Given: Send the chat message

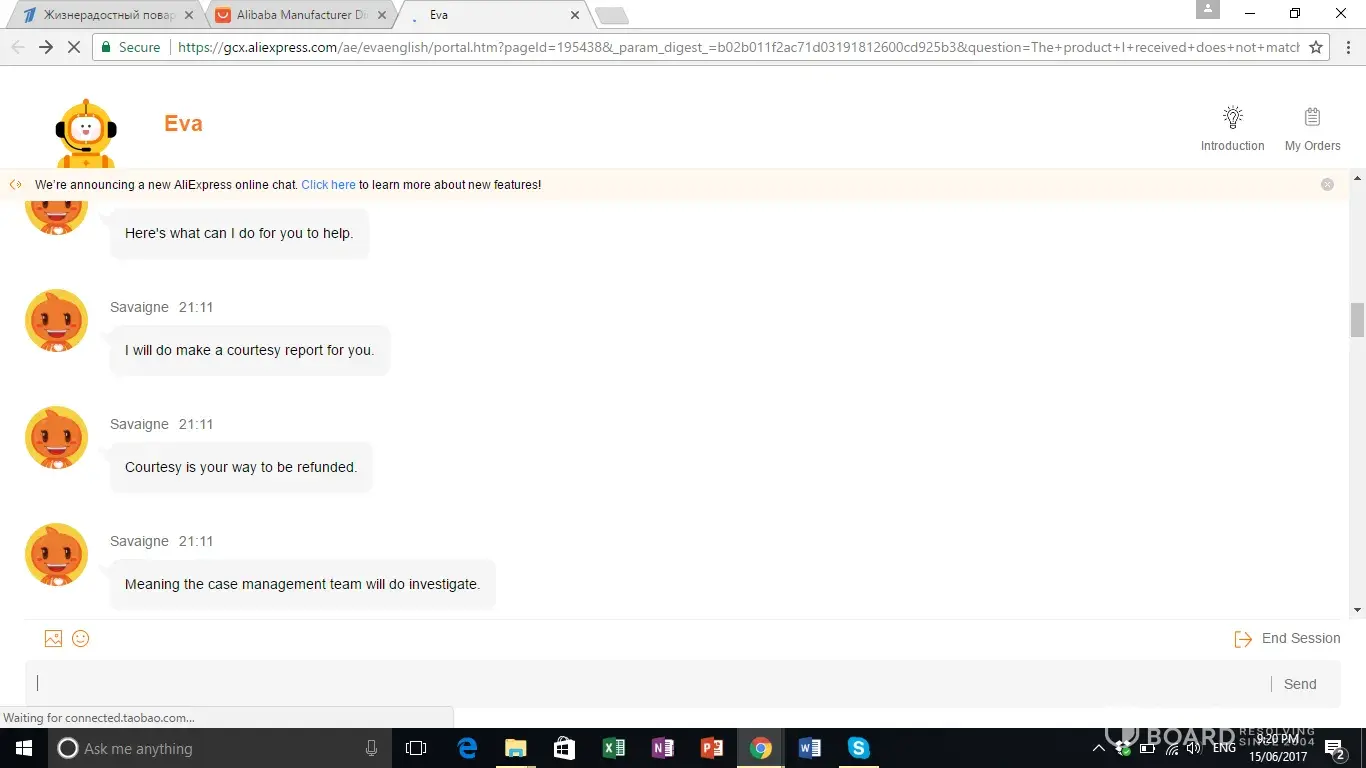Looking at the screenshot, I should click(1300, 684).
